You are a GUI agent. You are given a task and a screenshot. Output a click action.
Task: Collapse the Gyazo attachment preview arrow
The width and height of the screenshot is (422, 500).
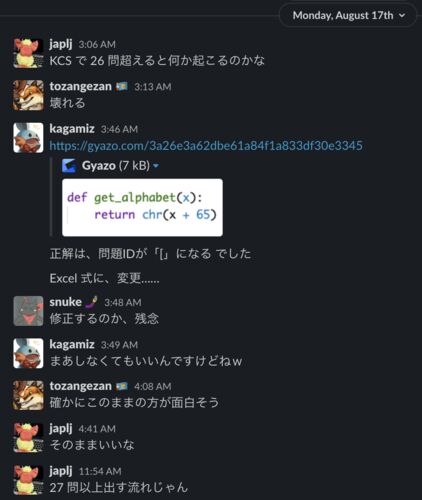pyautogui.click(x=156, y=166)
